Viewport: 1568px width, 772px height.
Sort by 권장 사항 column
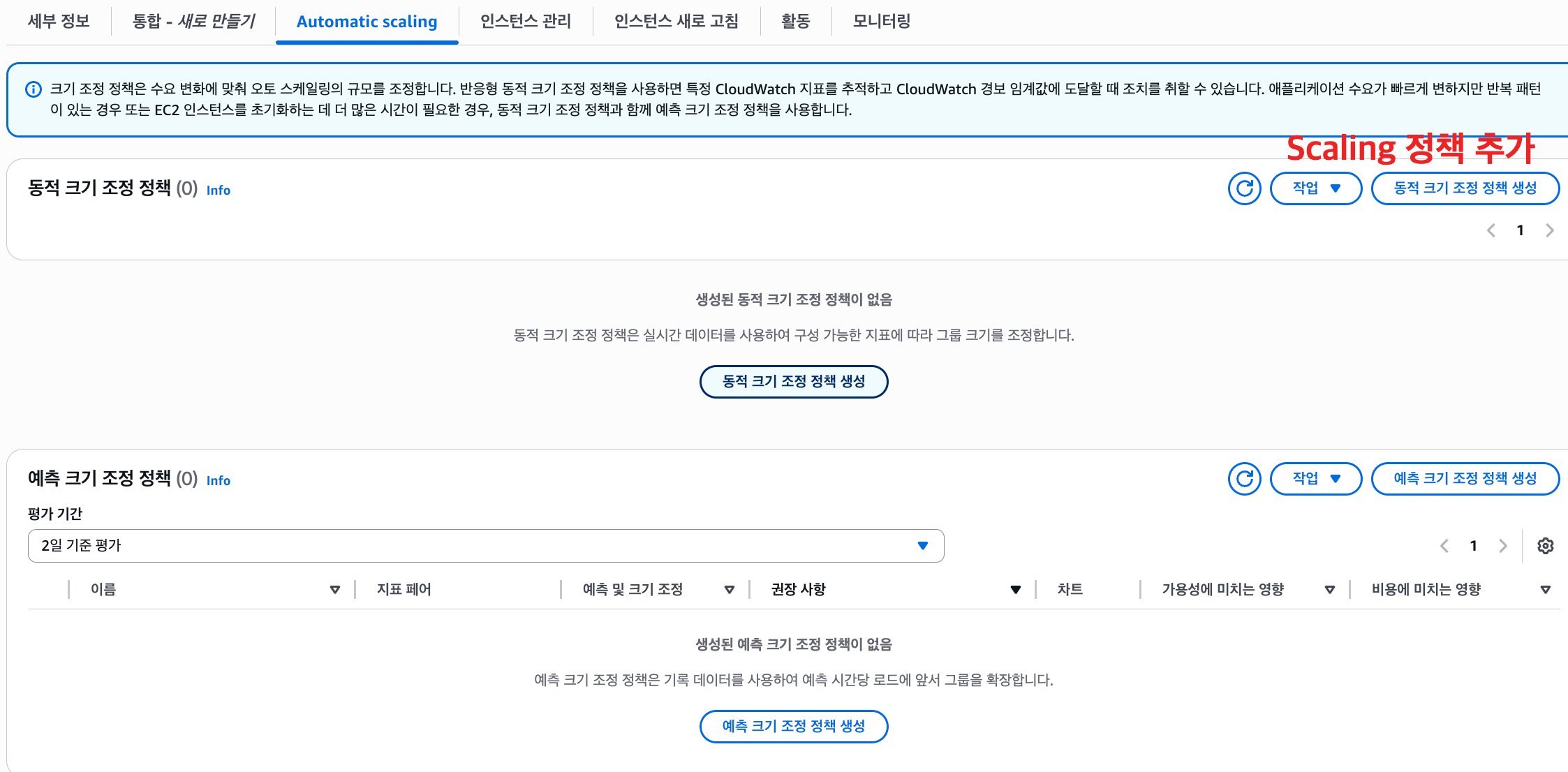[x=1015, y=590]
